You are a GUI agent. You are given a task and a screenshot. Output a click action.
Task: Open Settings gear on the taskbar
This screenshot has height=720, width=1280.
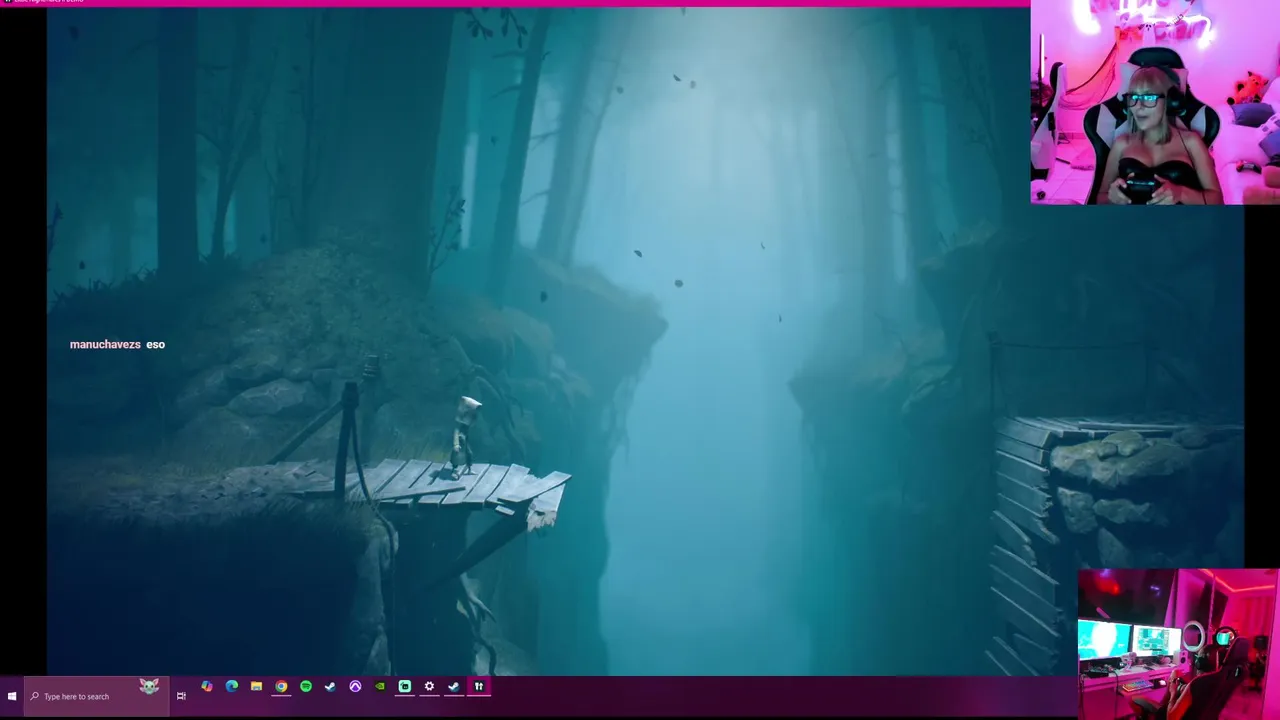[x=429, y=687]
